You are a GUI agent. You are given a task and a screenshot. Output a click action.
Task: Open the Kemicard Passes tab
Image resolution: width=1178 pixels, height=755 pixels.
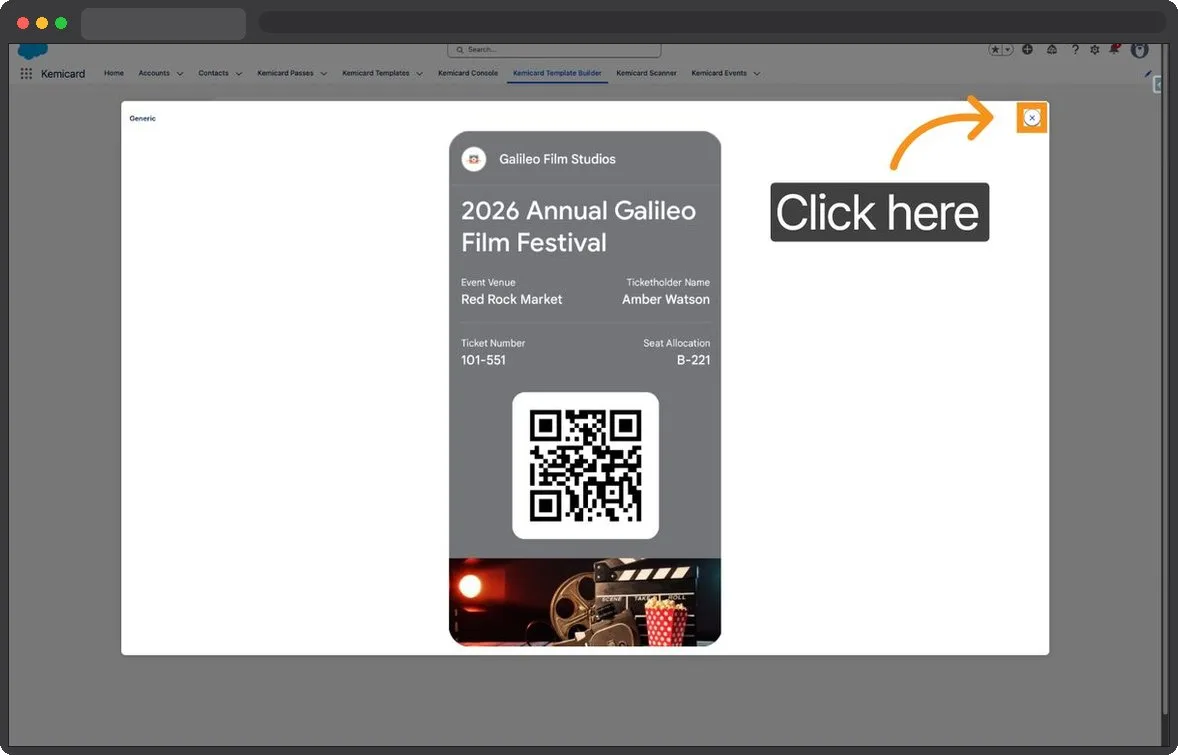(x=285, y=73)
